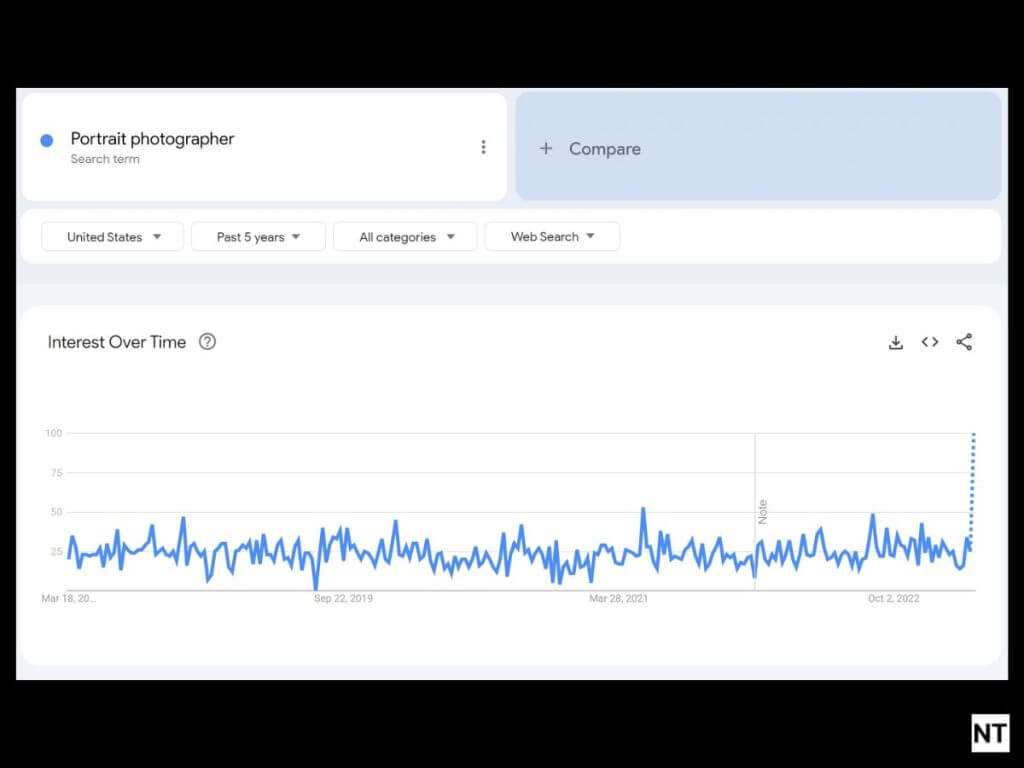This screenshot has height=768, width=1024.
Task: Open the Past 5 years time range dropdown
Action: pos(258,237)
